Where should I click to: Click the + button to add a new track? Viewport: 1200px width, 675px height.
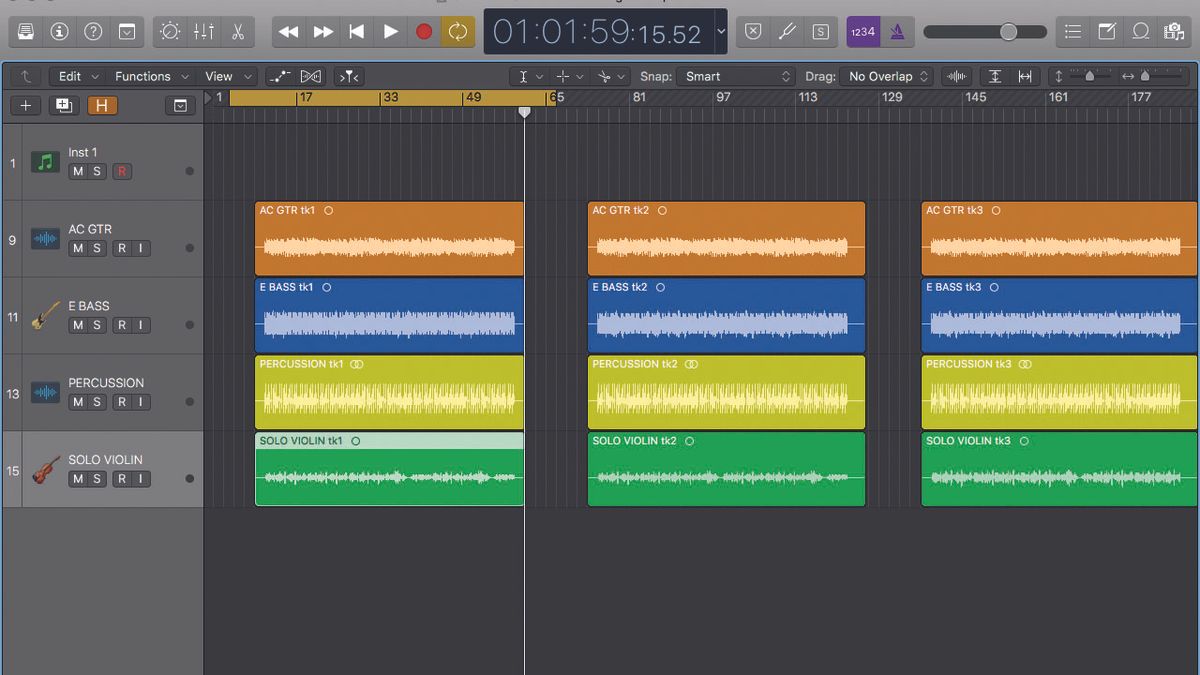[25, 105]
